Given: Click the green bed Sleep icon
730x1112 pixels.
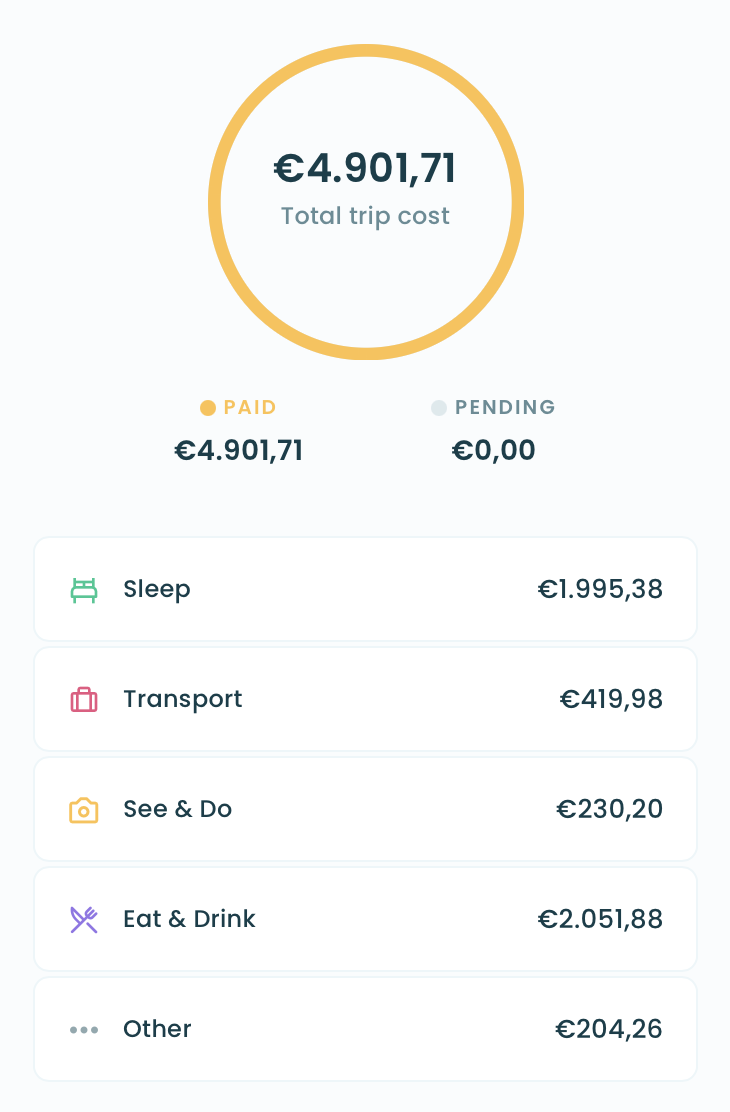Looking at the screenshot, I should (84, 590).
